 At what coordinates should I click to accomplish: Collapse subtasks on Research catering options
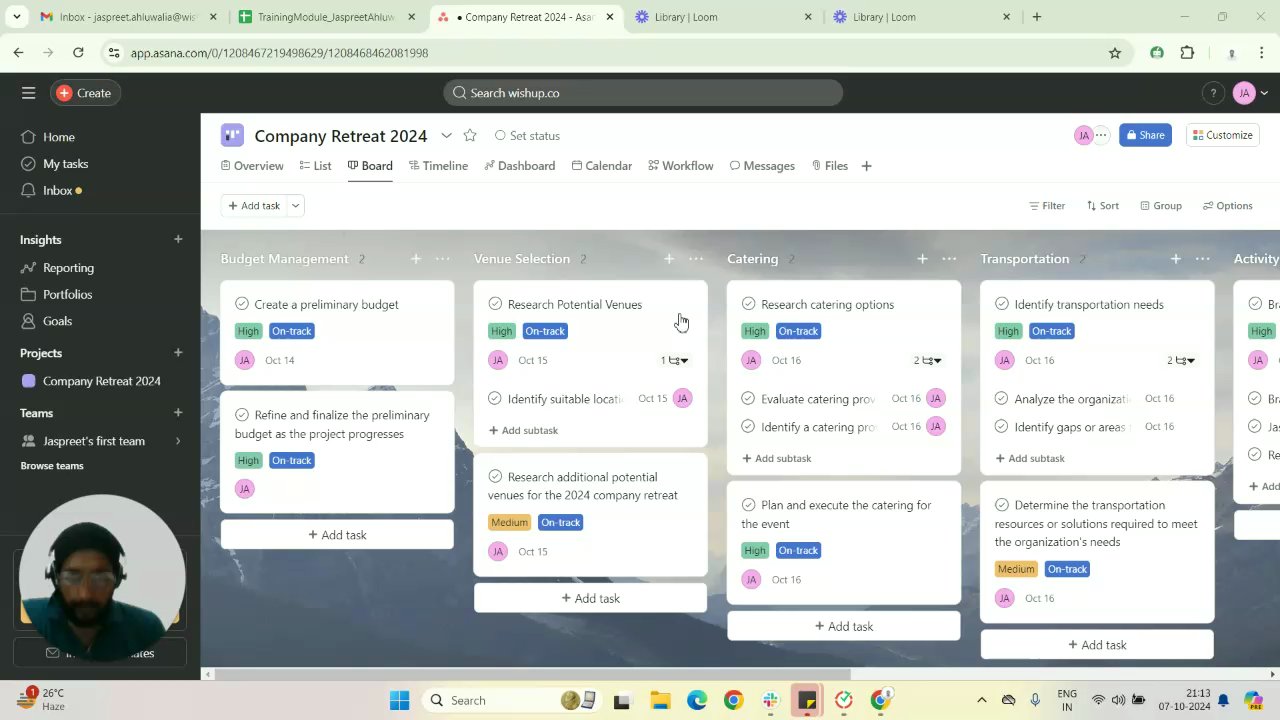tap(927, 360)
